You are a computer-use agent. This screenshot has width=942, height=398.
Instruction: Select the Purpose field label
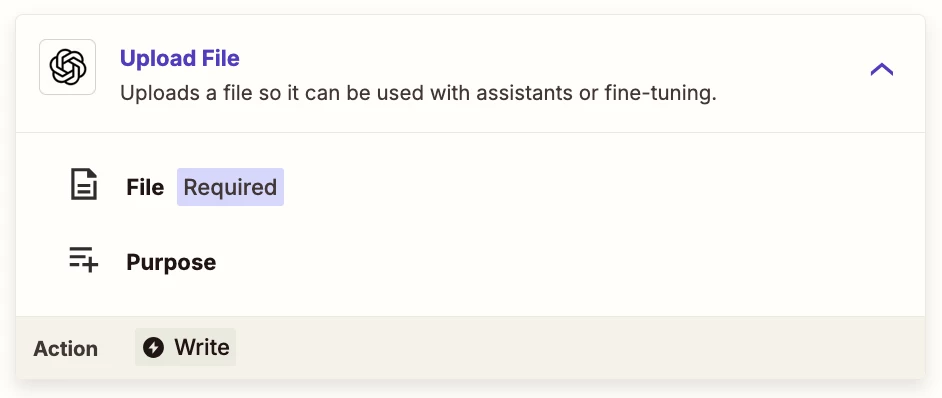click(x=171, y=262)
